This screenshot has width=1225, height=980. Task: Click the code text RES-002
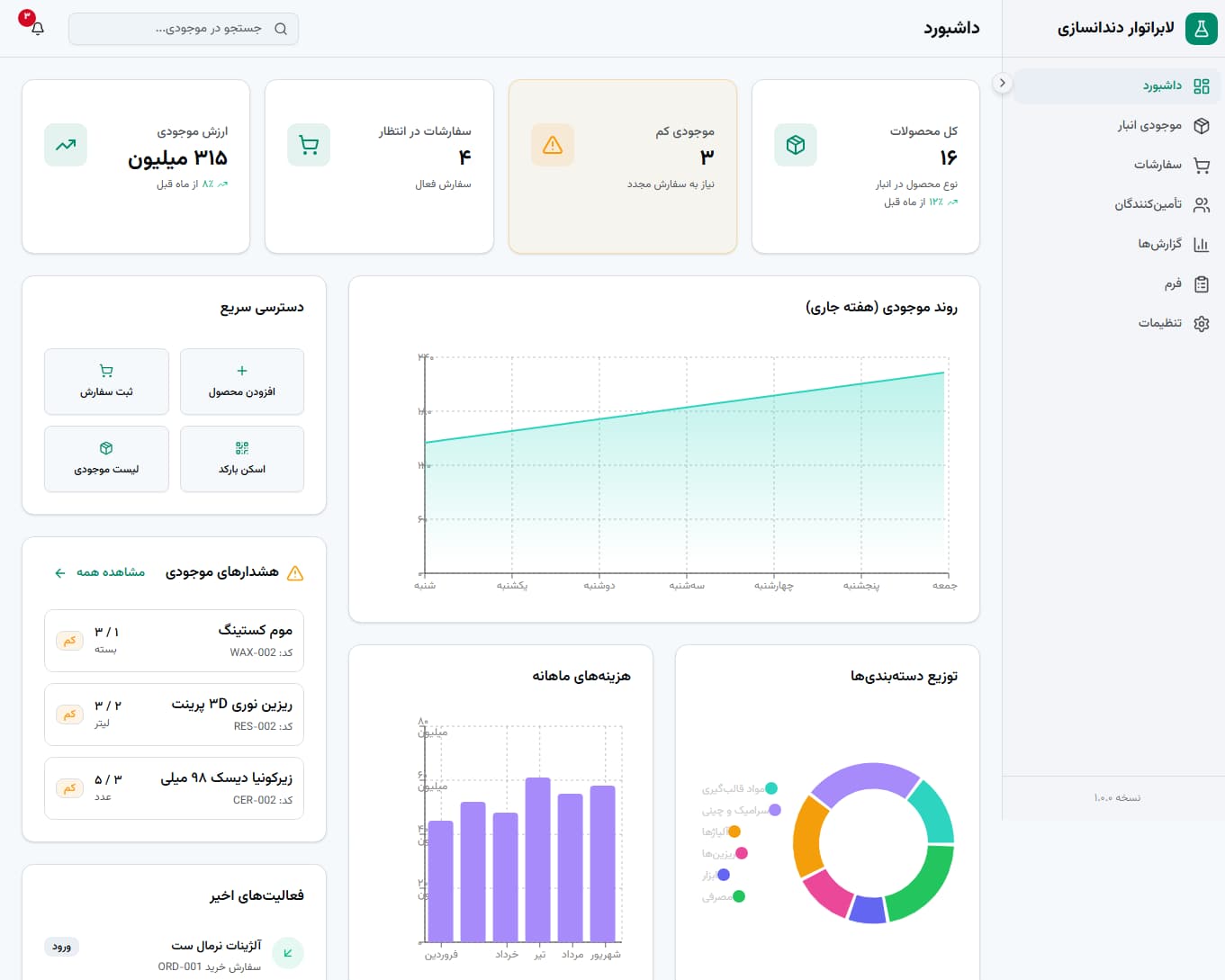(x=255, y=726)
